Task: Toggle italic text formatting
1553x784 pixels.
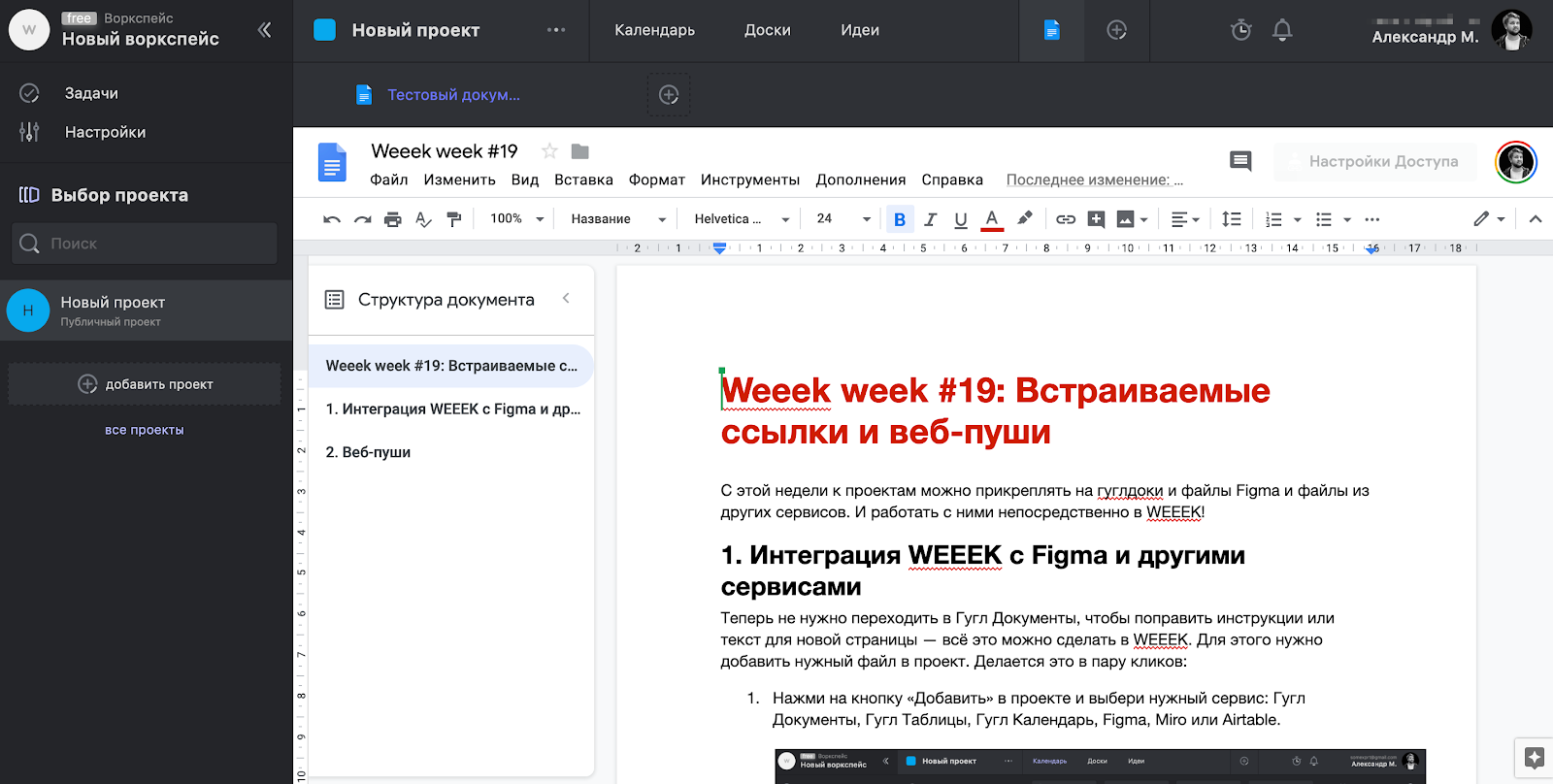Action: tap(930, 219)
